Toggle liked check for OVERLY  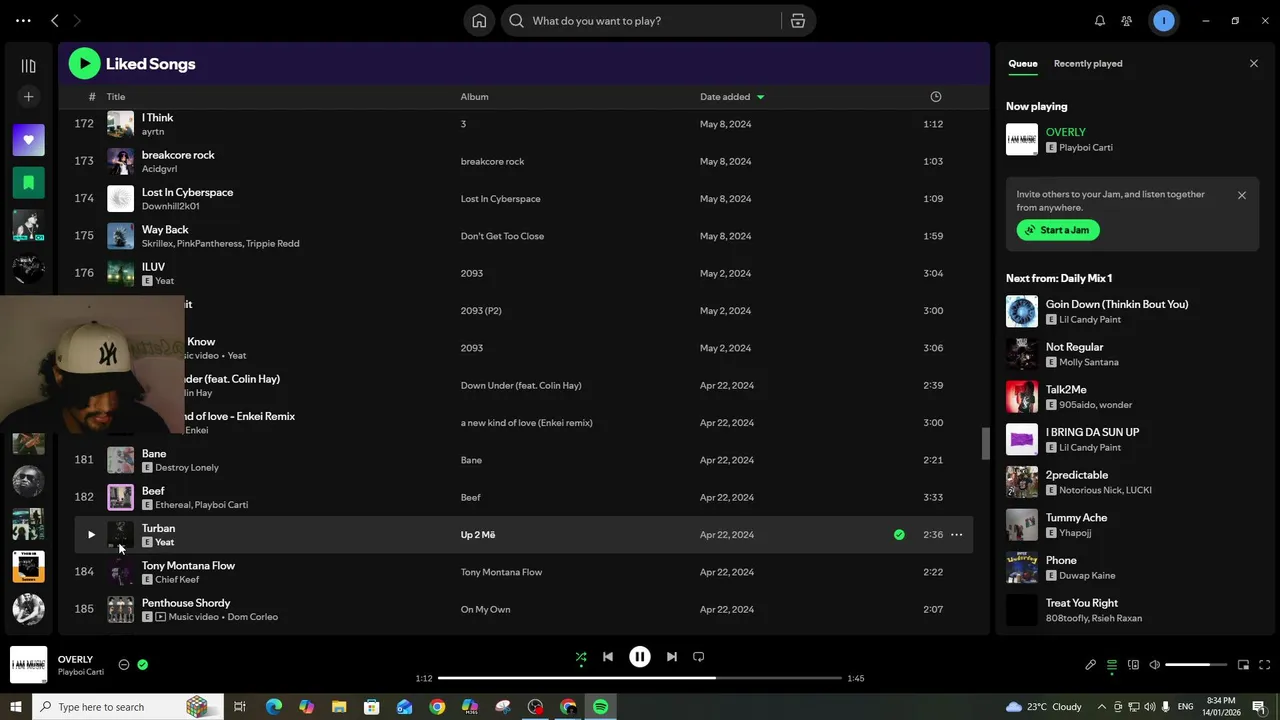tap(142, 664)
